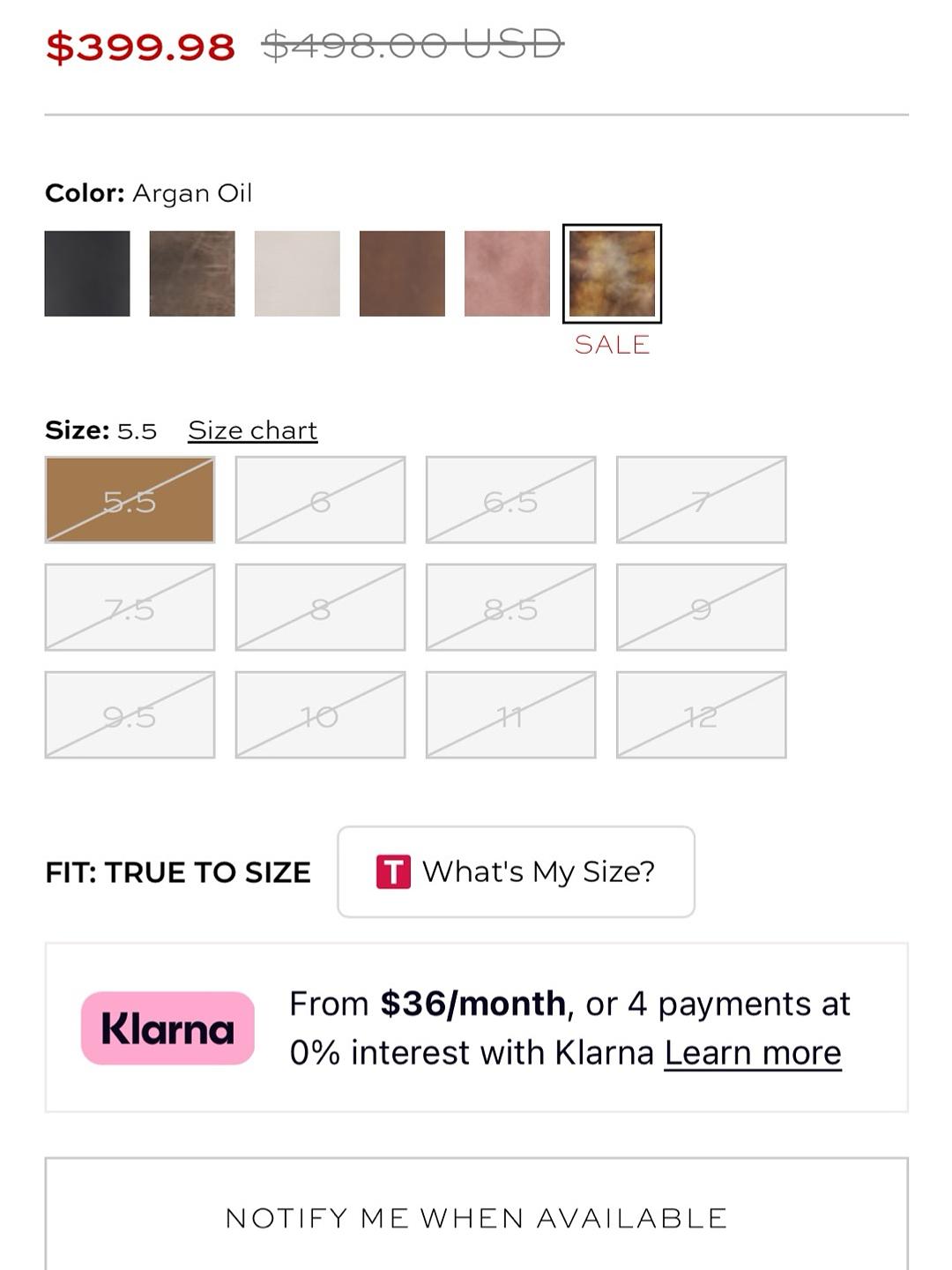The image size is (952, 1270).
Task: Select size 10 box
Action: pyautogui.click(x=320, y=714)
